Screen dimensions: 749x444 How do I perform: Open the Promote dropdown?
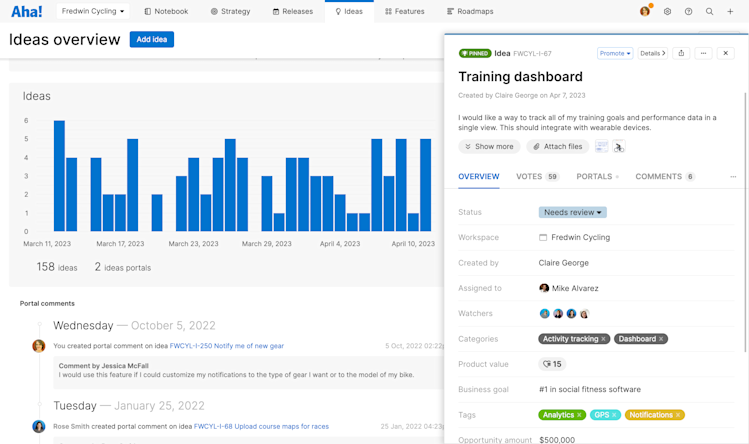coord(615,53)
